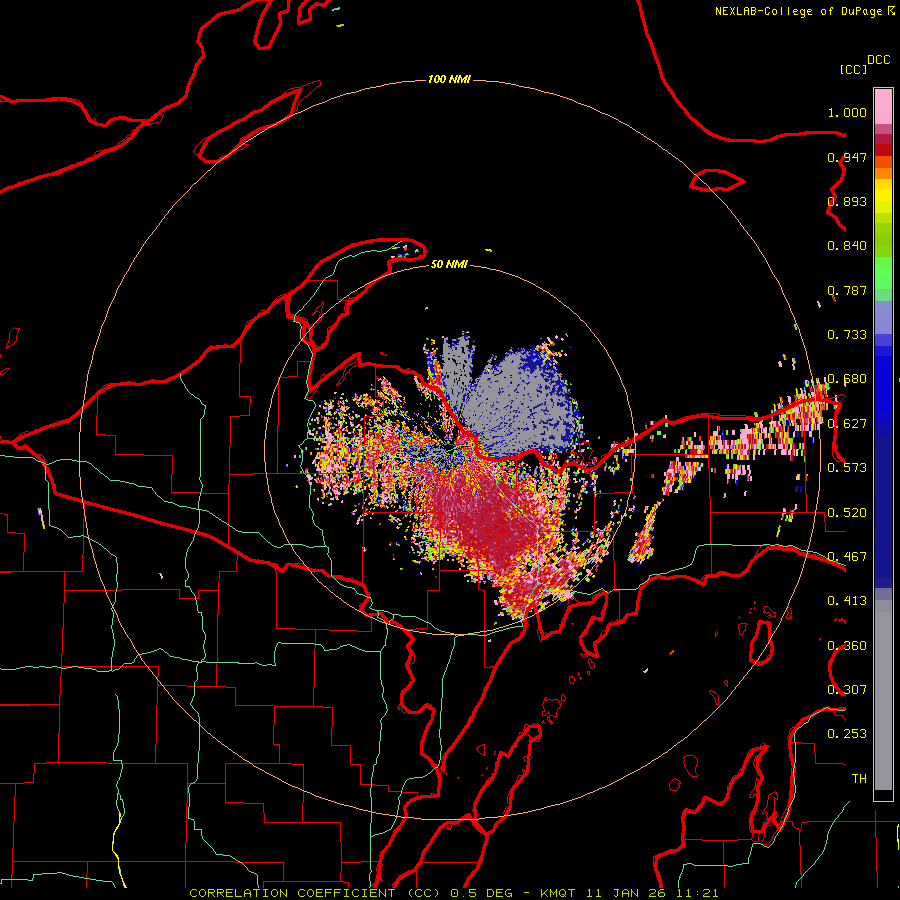Click the 0.733 color scale value
The height and width of the screenshot is (900, 900).
(x=847, y=335)
